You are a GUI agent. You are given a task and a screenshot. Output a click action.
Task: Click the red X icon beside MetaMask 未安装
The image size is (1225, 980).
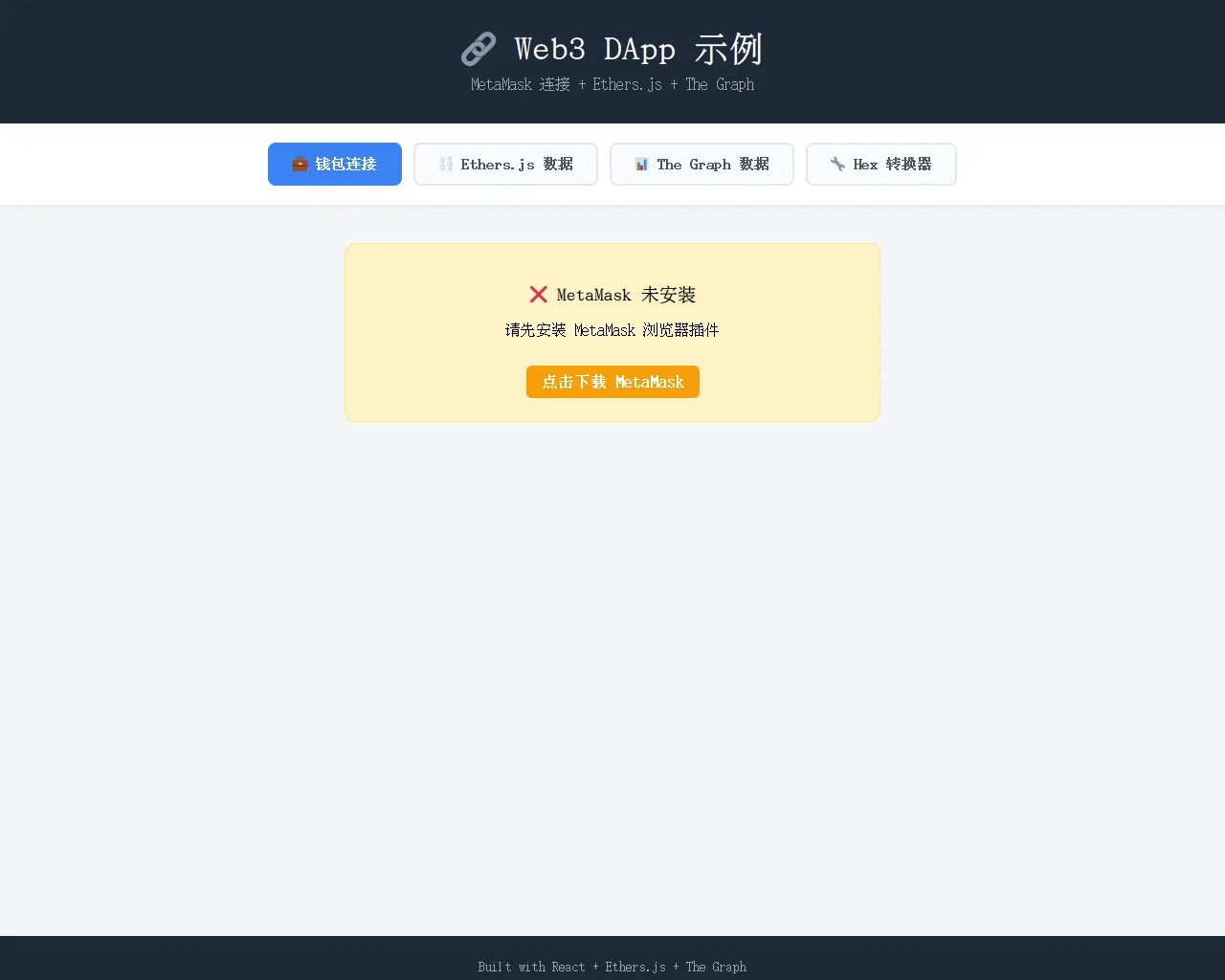click(x=539, y=295)
